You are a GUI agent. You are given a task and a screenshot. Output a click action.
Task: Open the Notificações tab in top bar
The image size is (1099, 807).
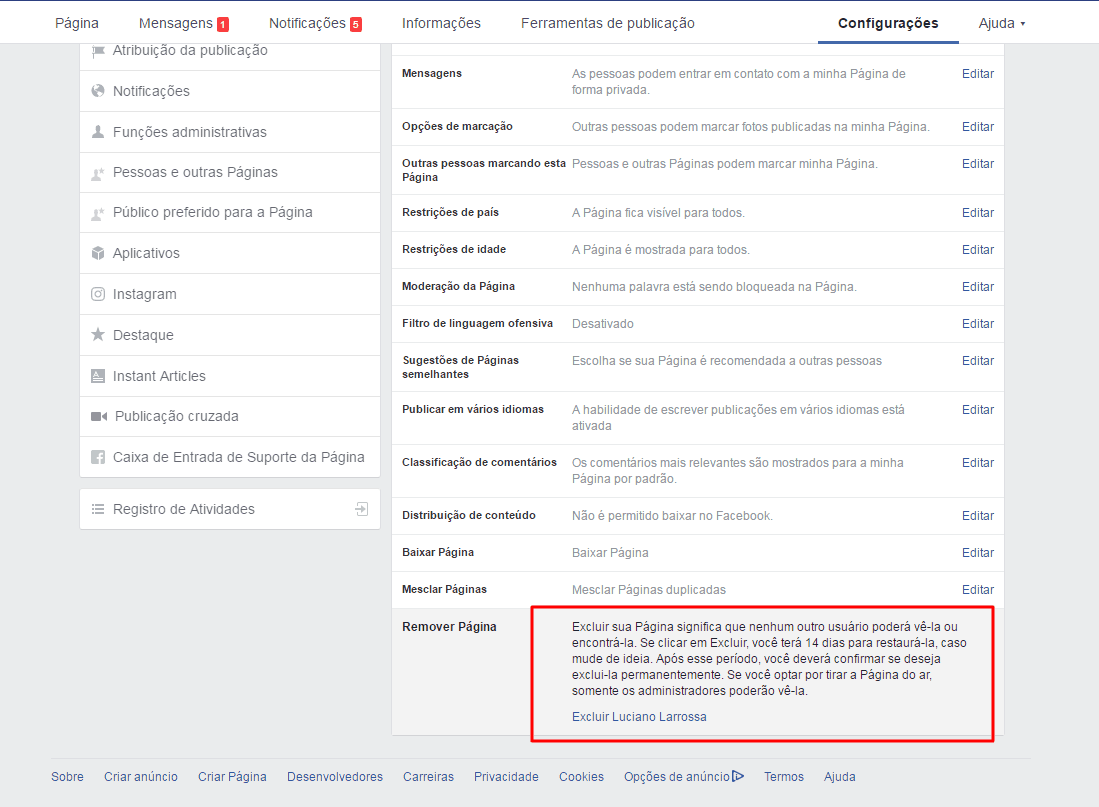(x=308, y=23)
